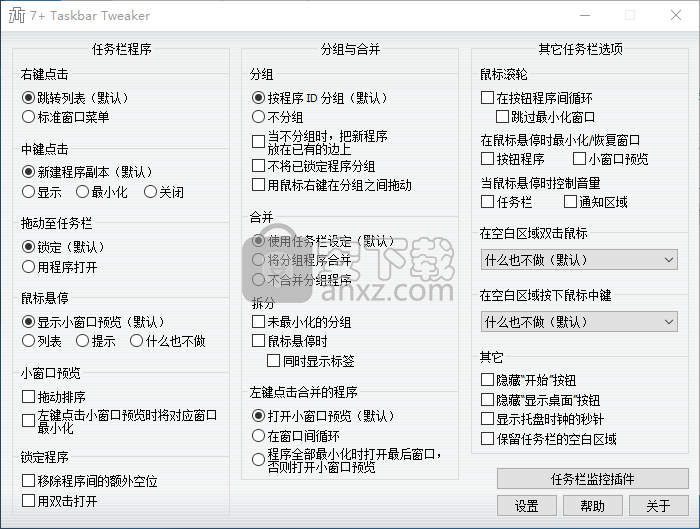Check 隐藏"开始"按钮 option

529,380
